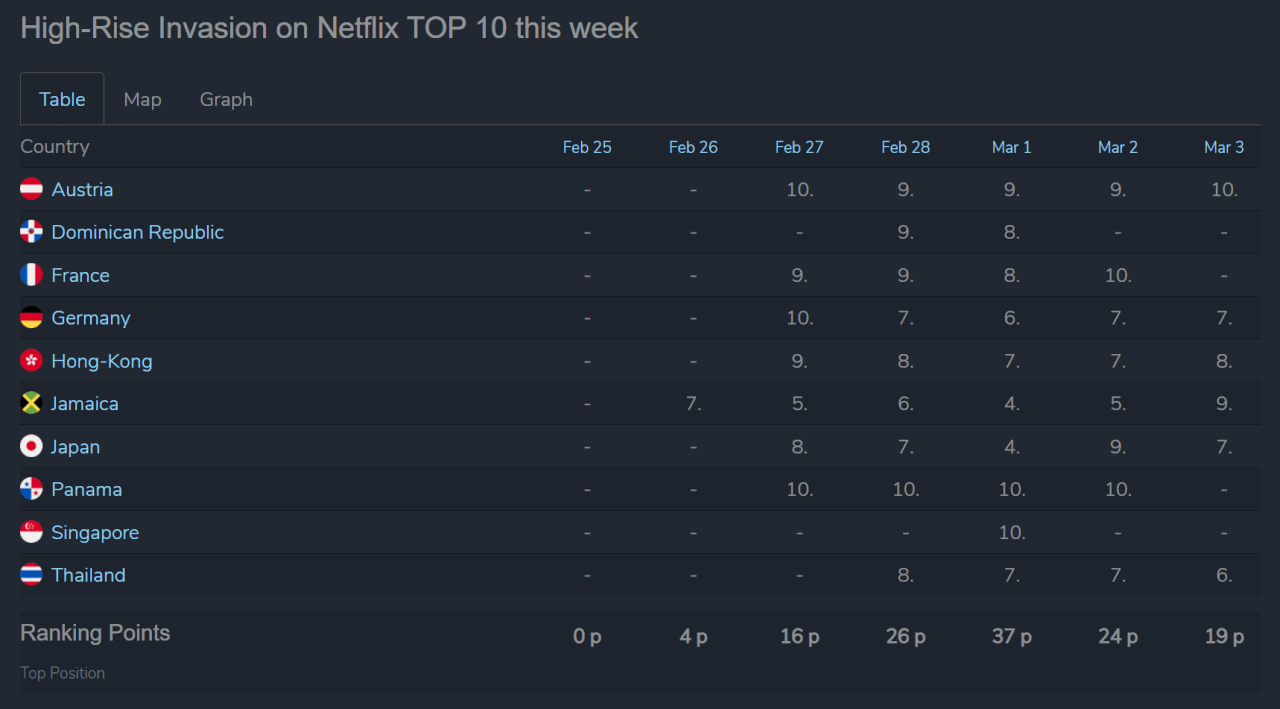Select the Table tab
The width and height of the screenshot is (1280, 709).
tap(62, 99)
